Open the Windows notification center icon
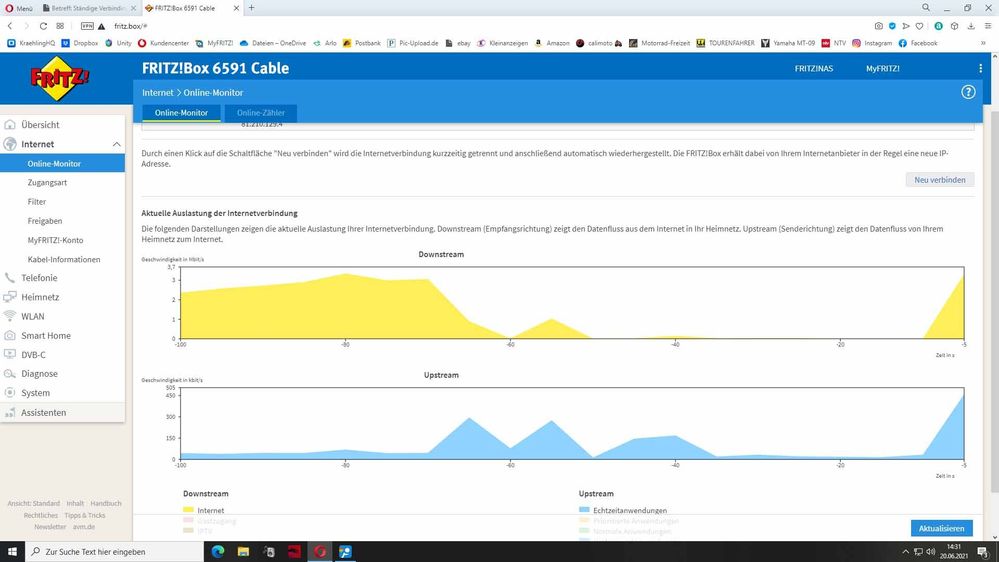999x562 pixels. click(983, 552)
